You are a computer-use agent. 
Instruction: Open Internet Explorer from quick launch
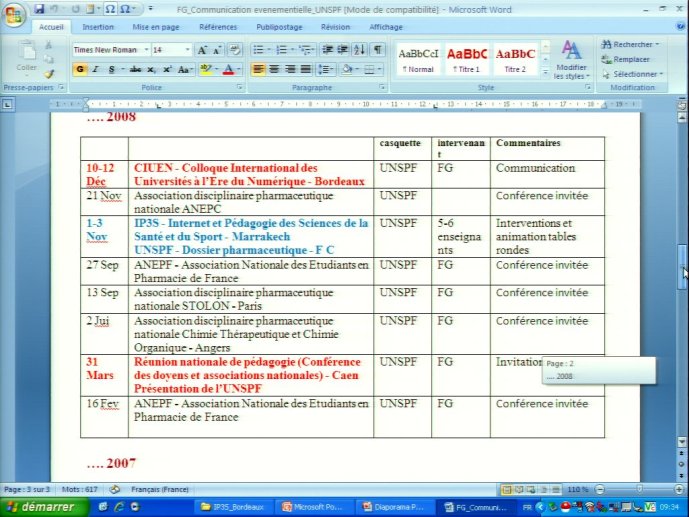(x=119, y=507)
